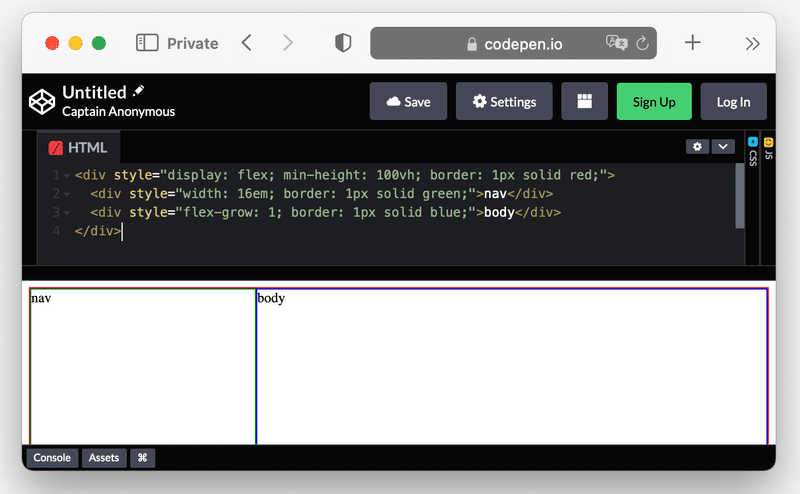Click the green fullscreen window button

[99, 43]
